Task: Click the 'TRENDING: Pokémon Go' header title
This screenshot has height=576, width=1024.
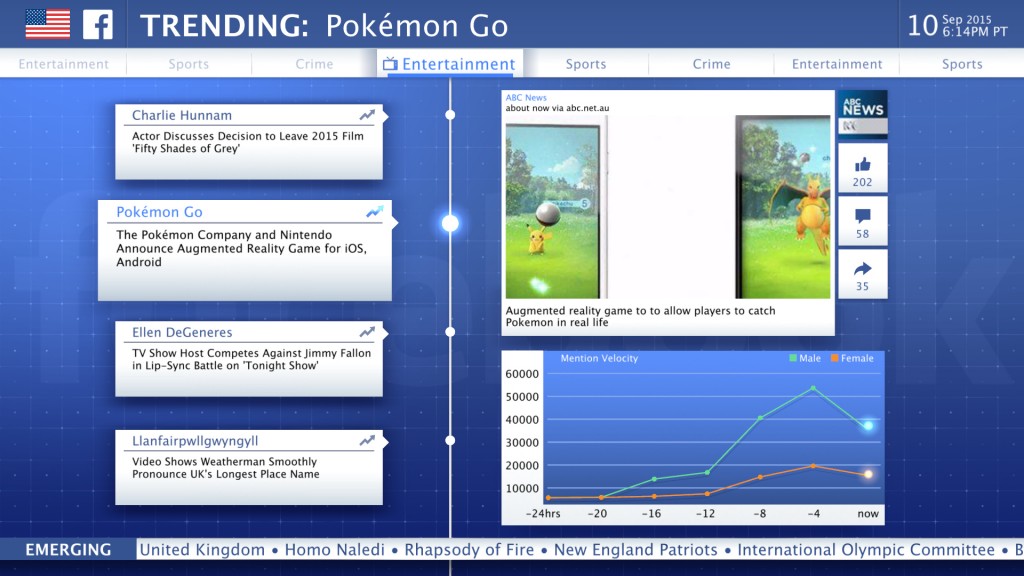Action: coord(324,26)
